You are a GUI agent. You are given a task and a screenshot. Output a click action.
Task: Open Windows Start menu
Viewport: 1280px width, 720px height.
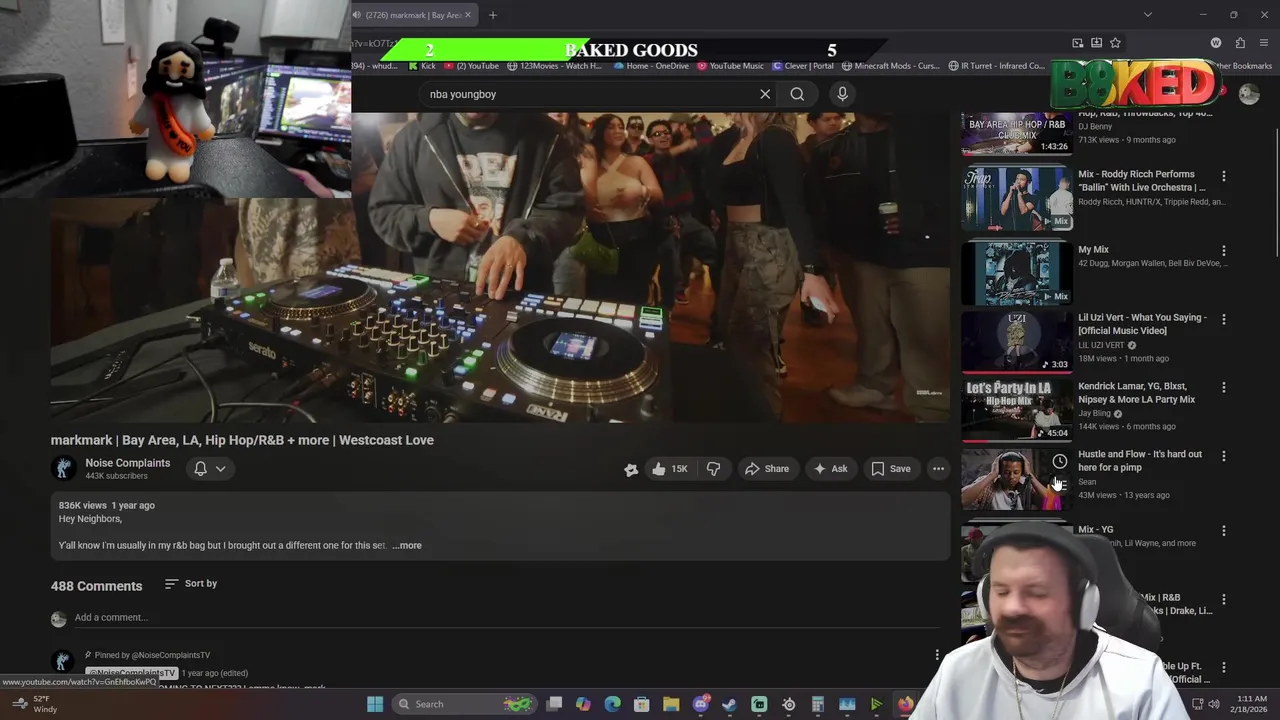375,704
